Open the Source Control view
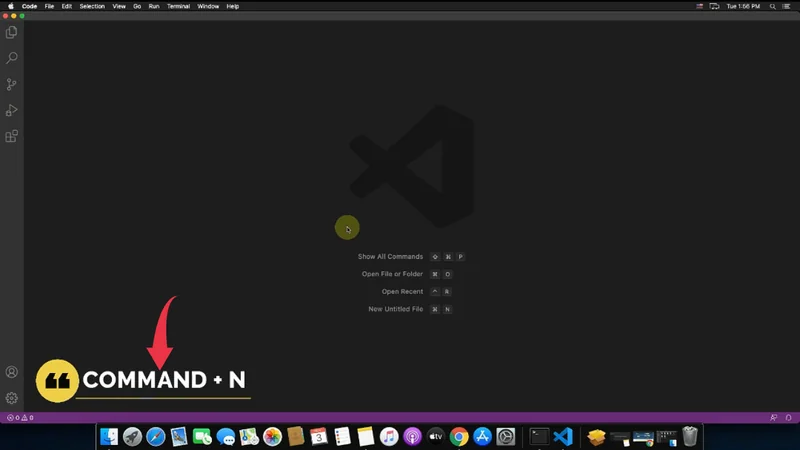 coord(12,85)
